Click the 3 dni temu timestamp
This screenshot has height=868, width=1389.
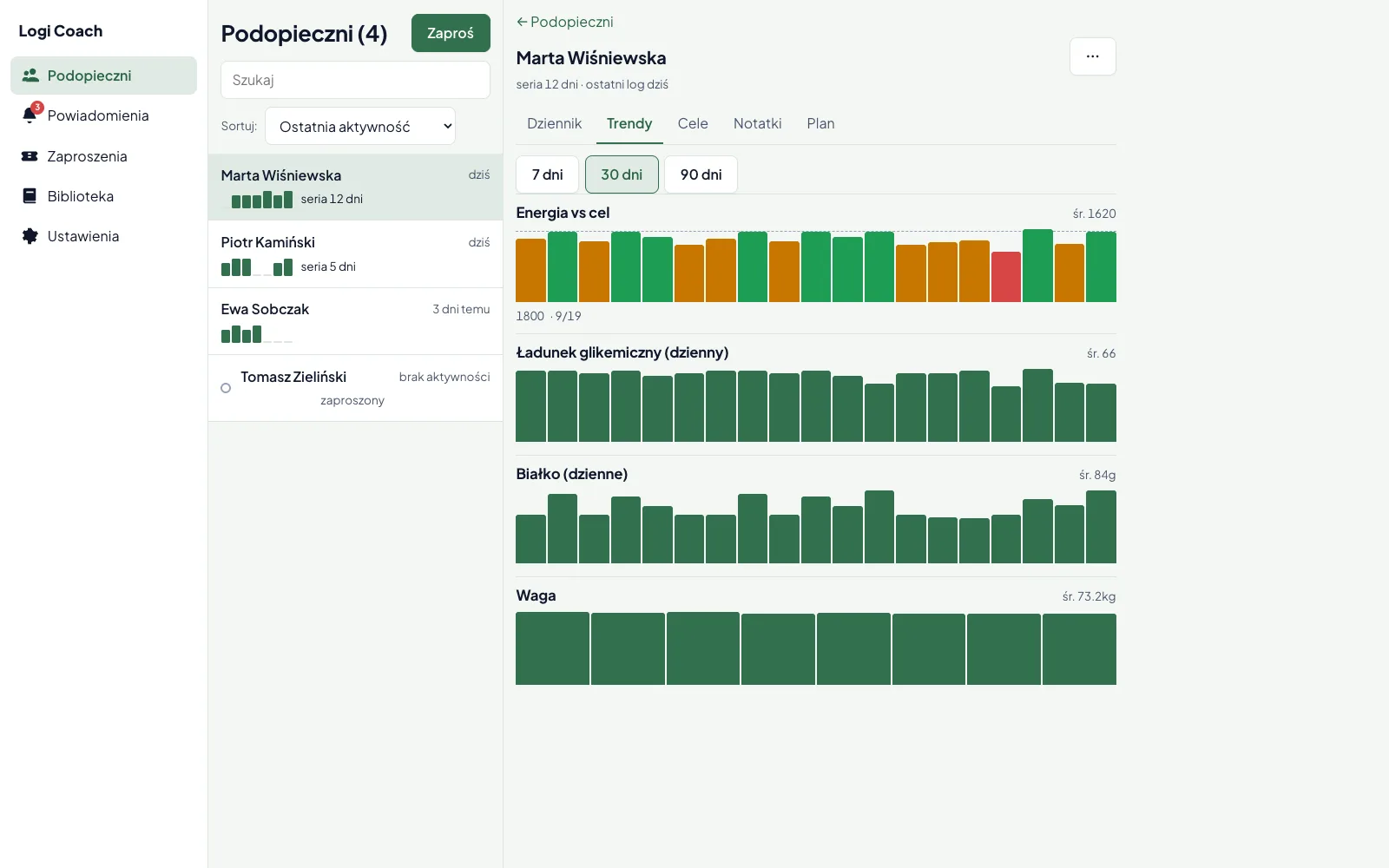461,309
